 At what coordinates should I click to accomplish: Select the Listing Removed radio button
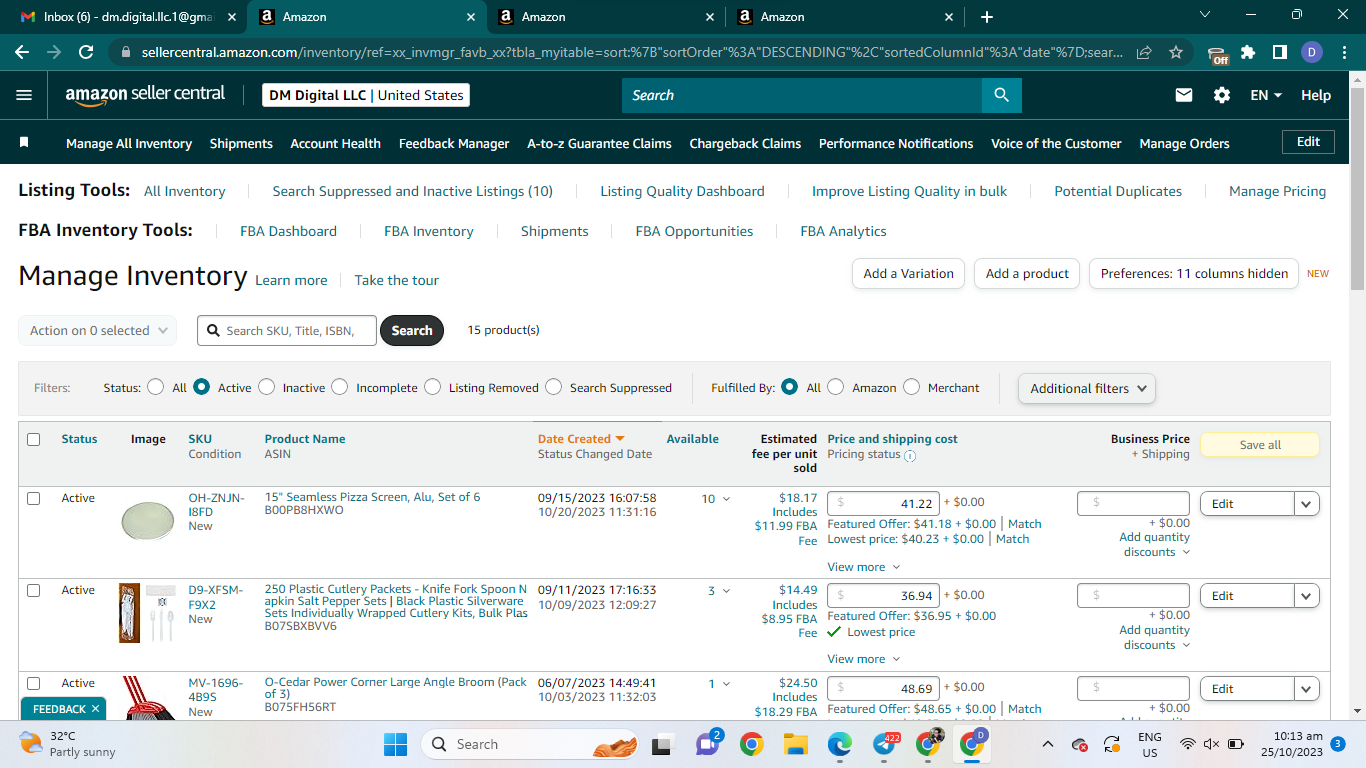[x=432, y=387]
